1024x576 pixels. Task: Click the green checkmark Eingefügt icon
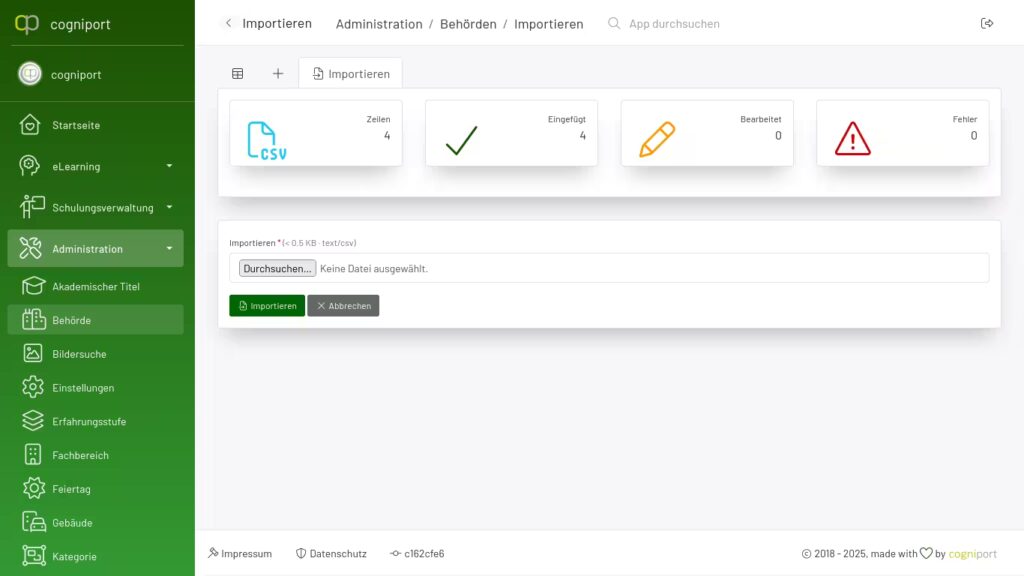[x=461, y=140]
